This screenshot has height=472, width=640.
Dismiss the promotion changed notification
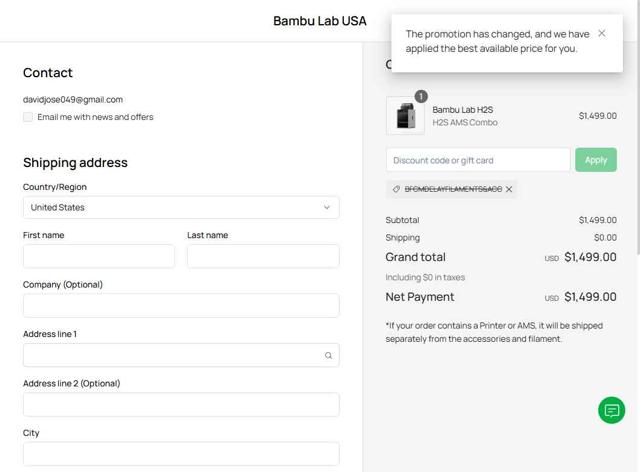(601, 33)
